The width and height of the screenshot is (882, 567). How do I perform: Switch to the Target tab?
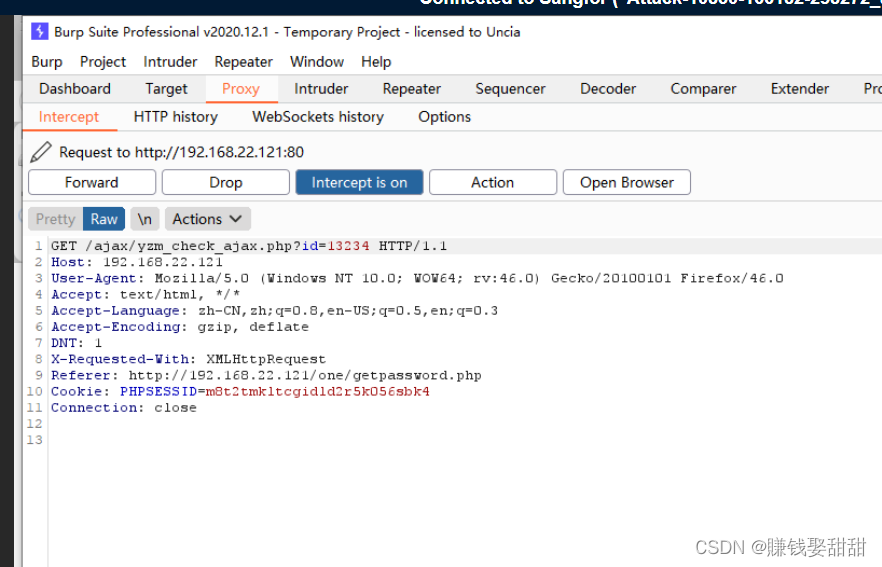click(x=166, y=89)
